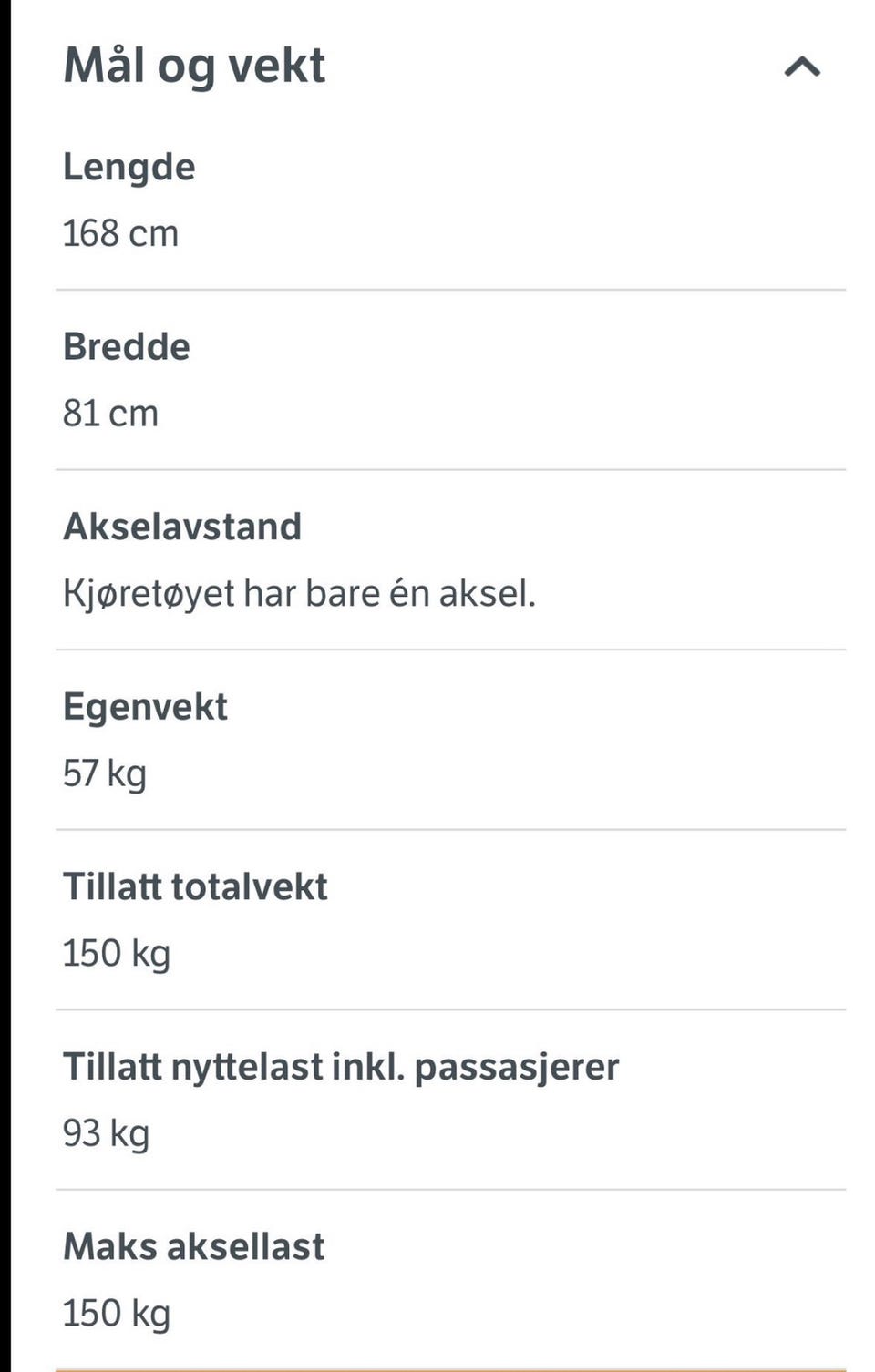Select the Akselavstand label
Screen dimensions: 875x1372
tap(182, 527)
